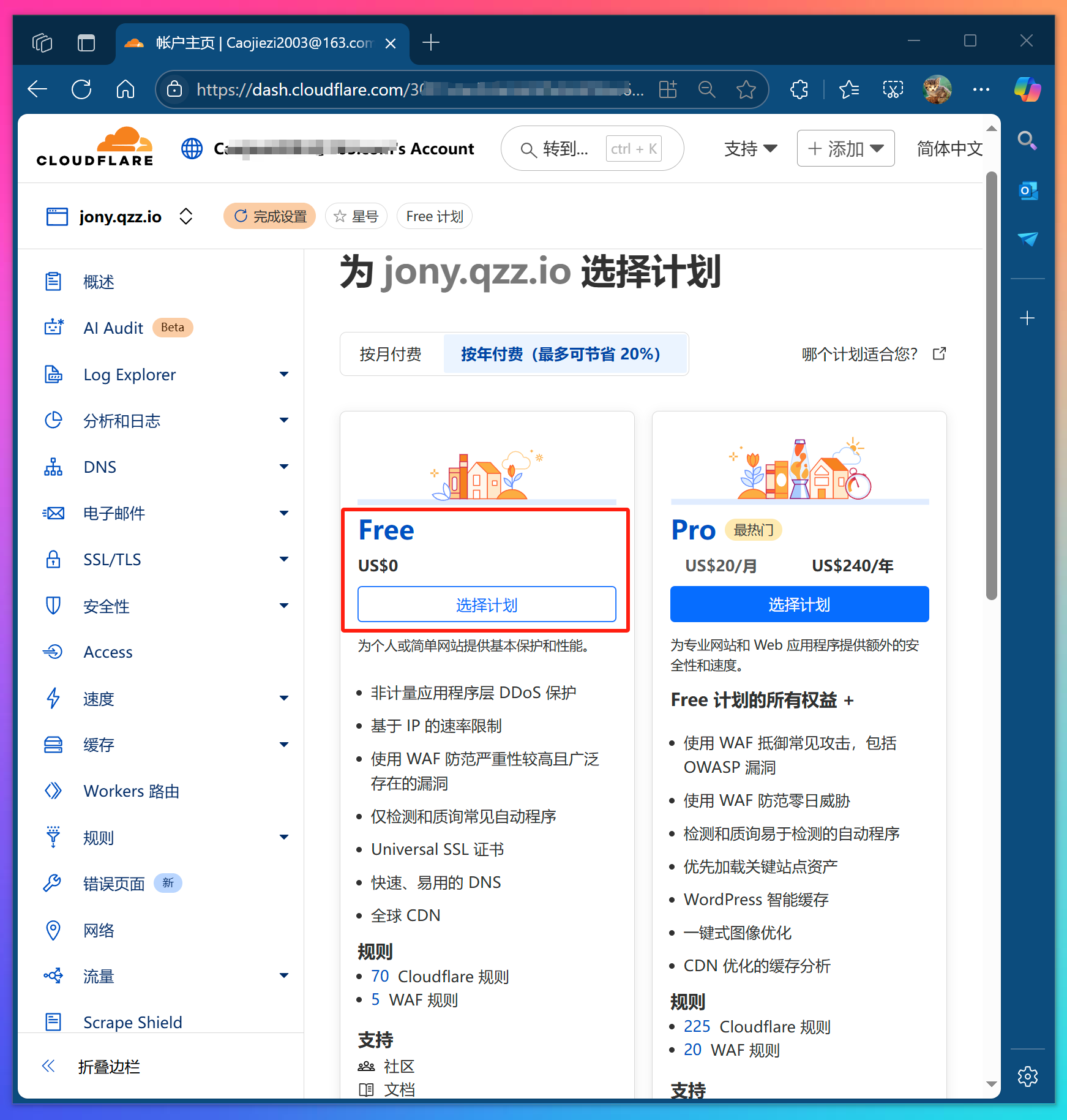
Task: Switch to 按月付费 tab
Action: [x=392, y=354]
